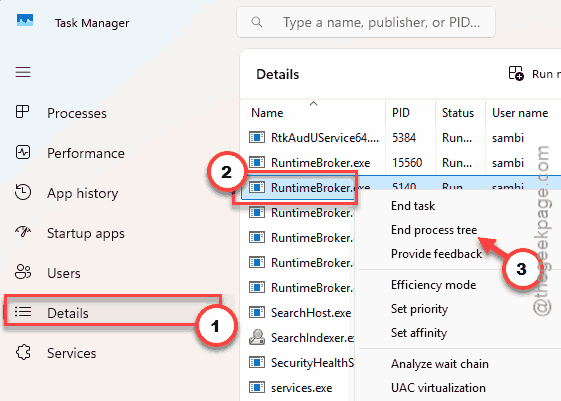561x401 pixels.
Task: Switch to the Performance tab
Action: pos(86,153)
